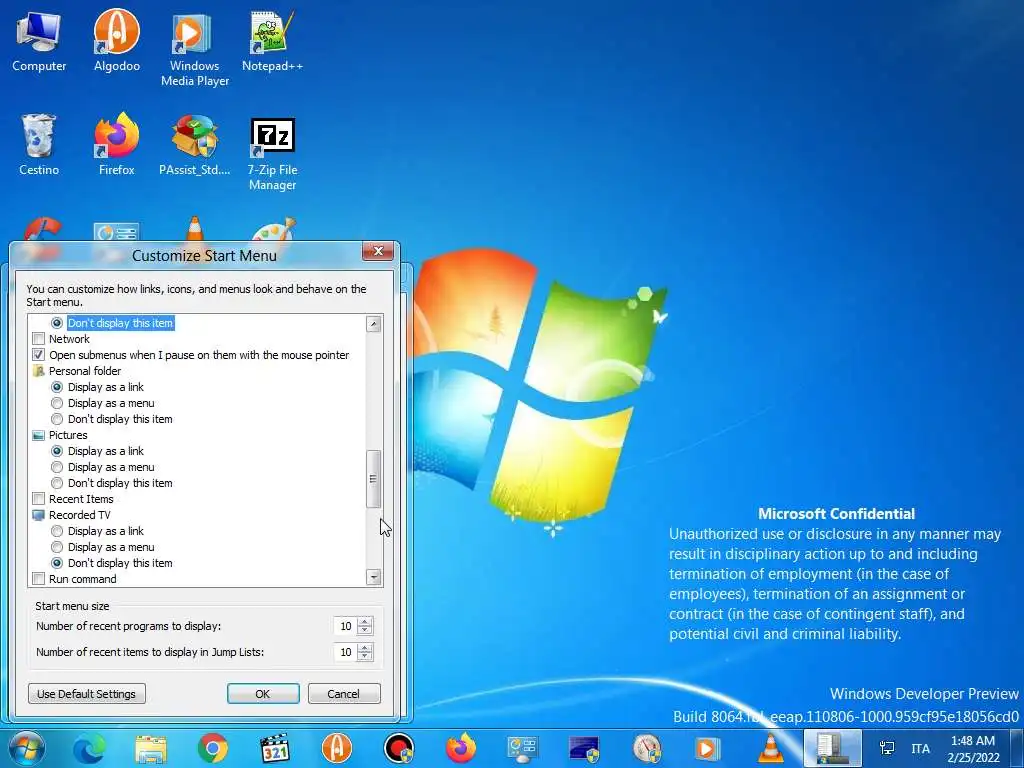
Task: Uncheck Open submenus when I pause option
Action: click(x=39, y=355)
